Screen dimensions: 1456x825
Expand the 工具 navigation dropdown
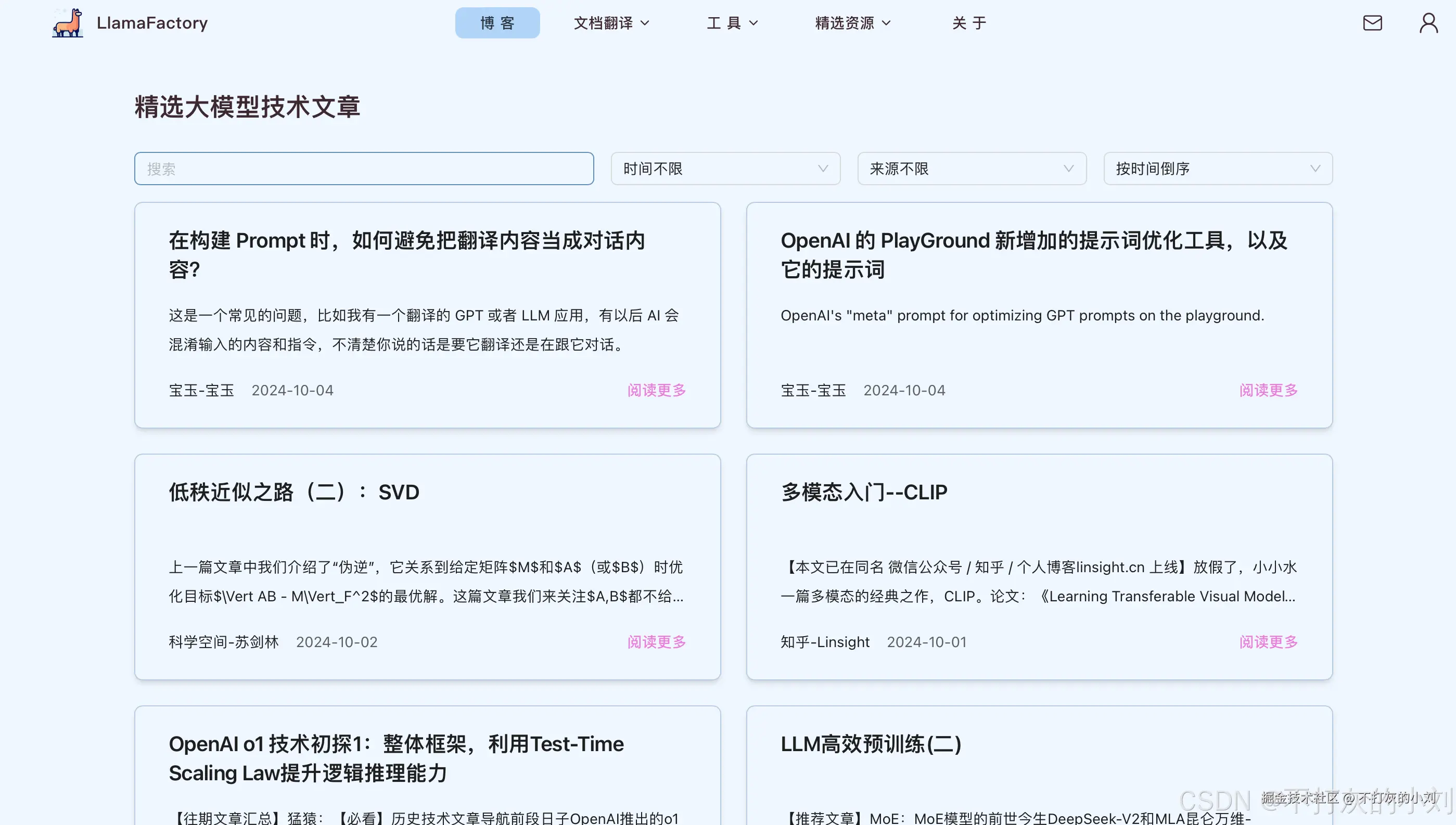tap(732, 23)
